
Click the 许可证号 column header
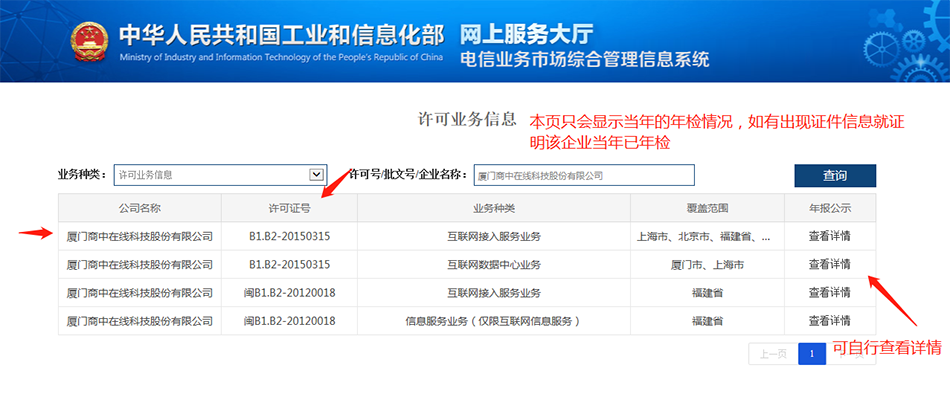(289, 208)
